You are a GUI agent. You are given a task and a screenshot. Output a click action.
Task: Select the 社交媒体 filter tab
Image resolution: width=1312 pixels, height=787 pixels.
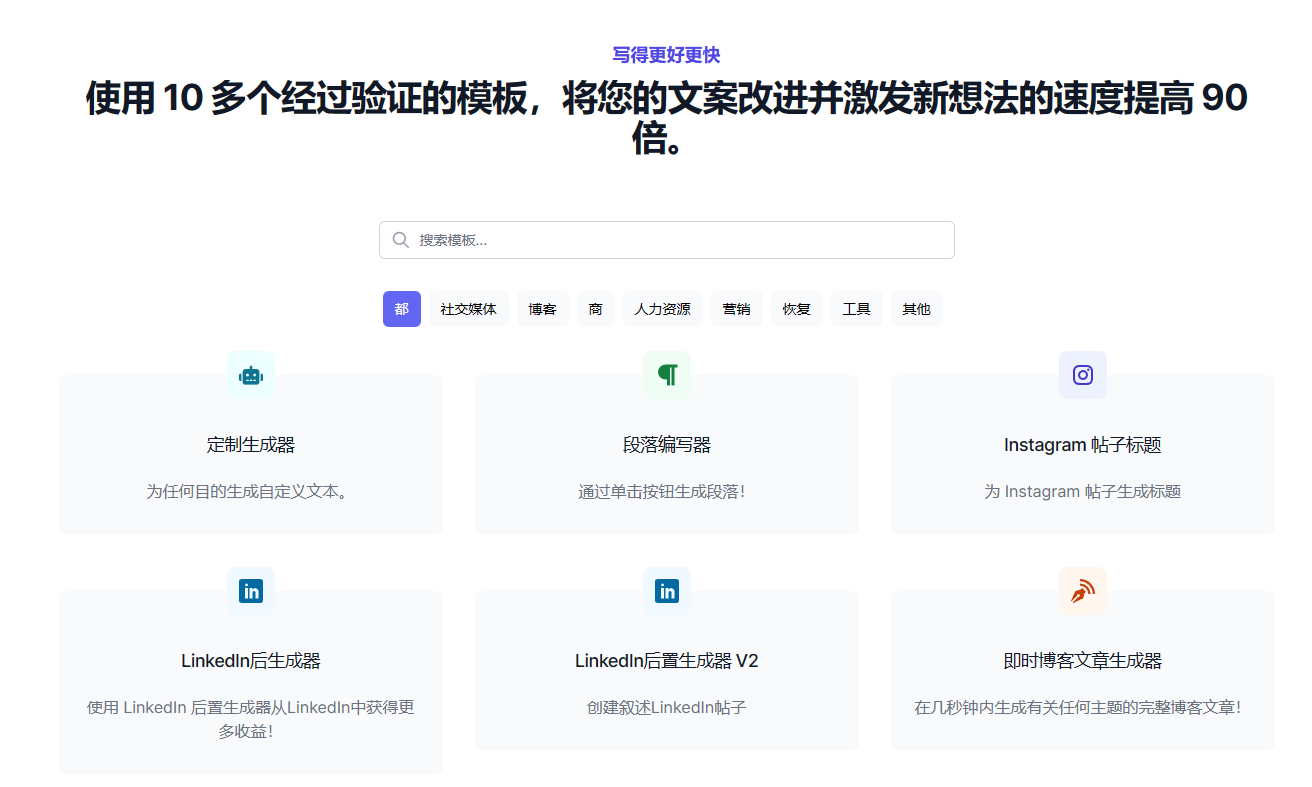pos(469,309)
